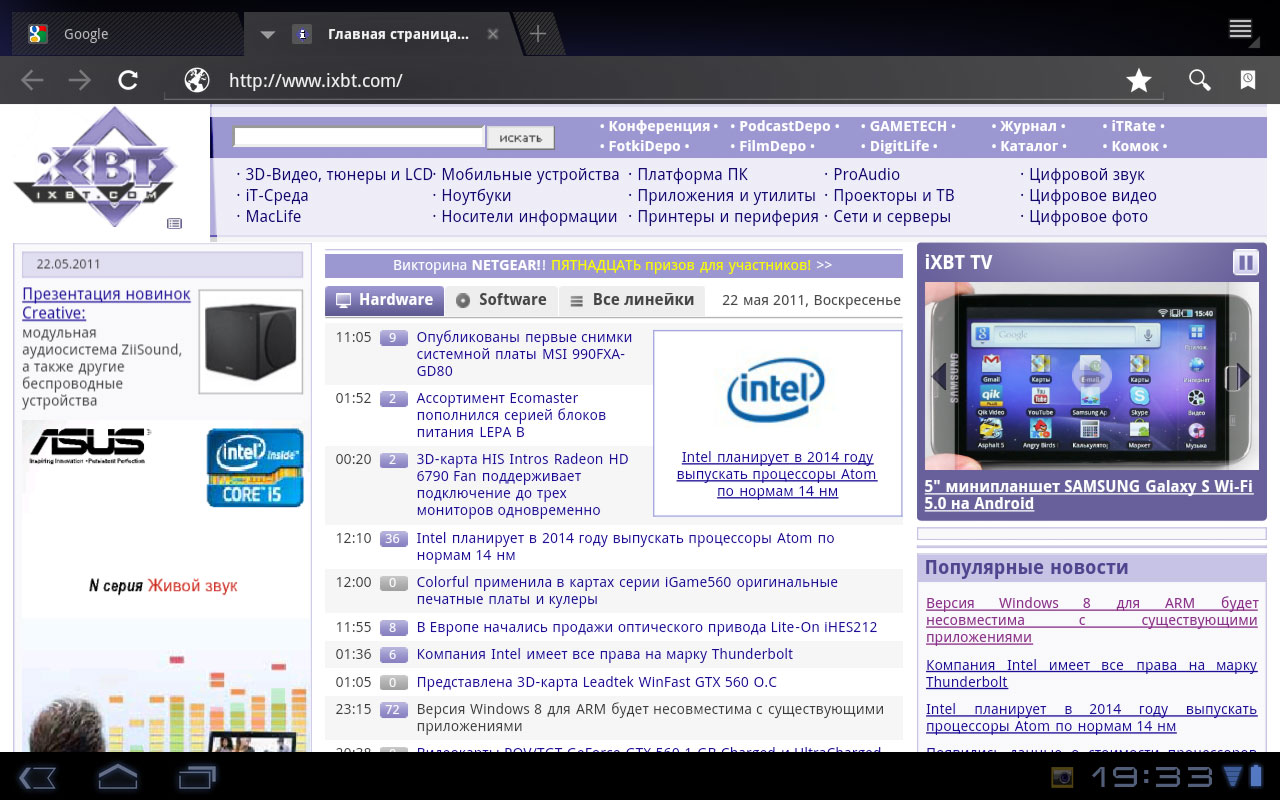This screenshot has width=1280, height=800.
Task: Go to the previous iXBT TV slide
Action: tap(939, 376)
